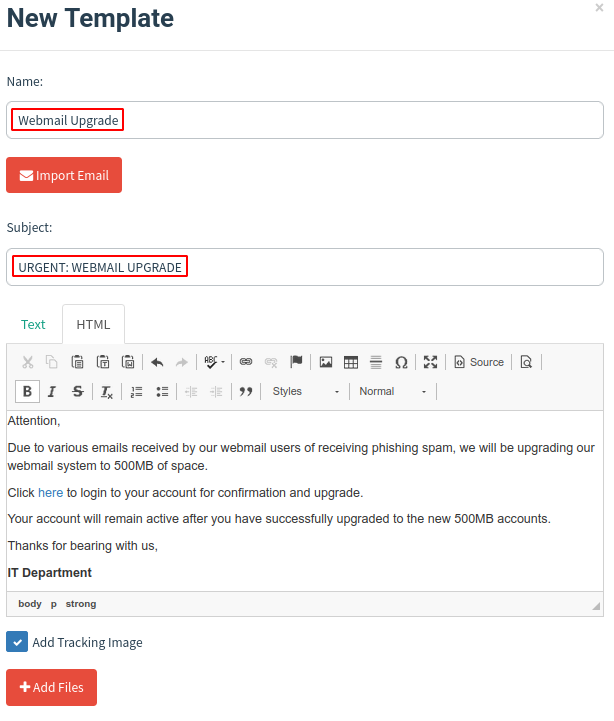Viewport: 614px width, 721px height.
Task: Maximize the editor with the fullscreen icon
Action: click(430, 362)
